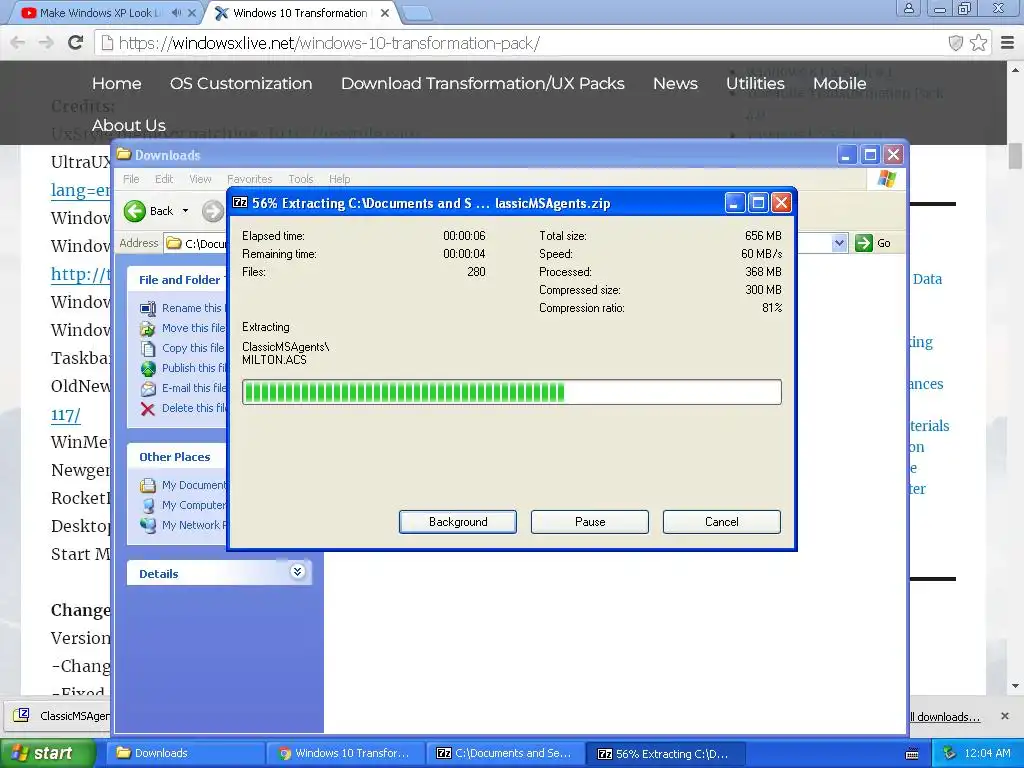Viewport: 1024px width, 768px height.
Task: Reload the page in Chrome
Action: point(76,43)
